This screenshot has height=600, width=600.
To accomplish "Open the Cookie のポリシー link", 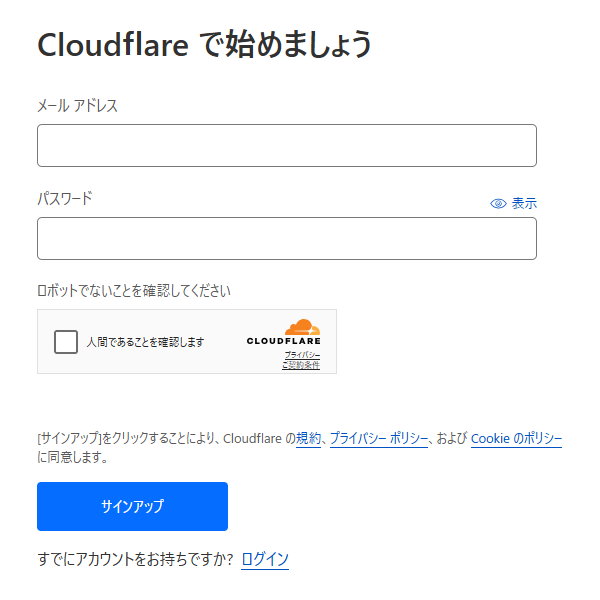I will pos(516,438).
